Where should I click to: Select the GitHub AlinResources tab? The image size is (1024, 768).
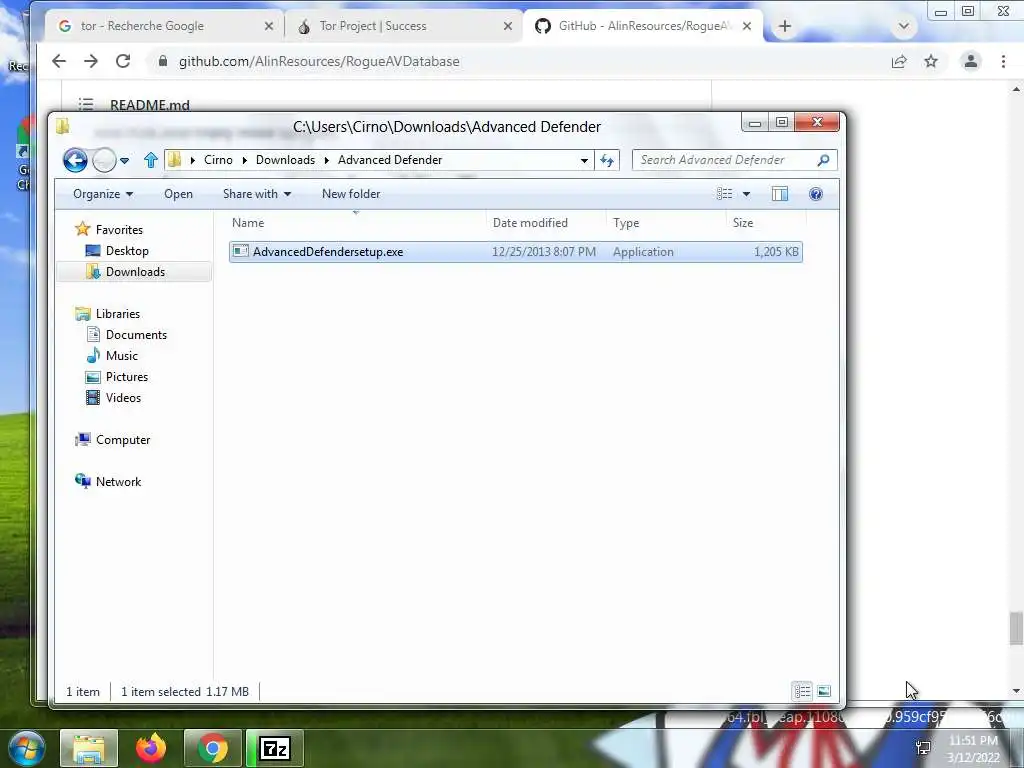pos(643,26)
